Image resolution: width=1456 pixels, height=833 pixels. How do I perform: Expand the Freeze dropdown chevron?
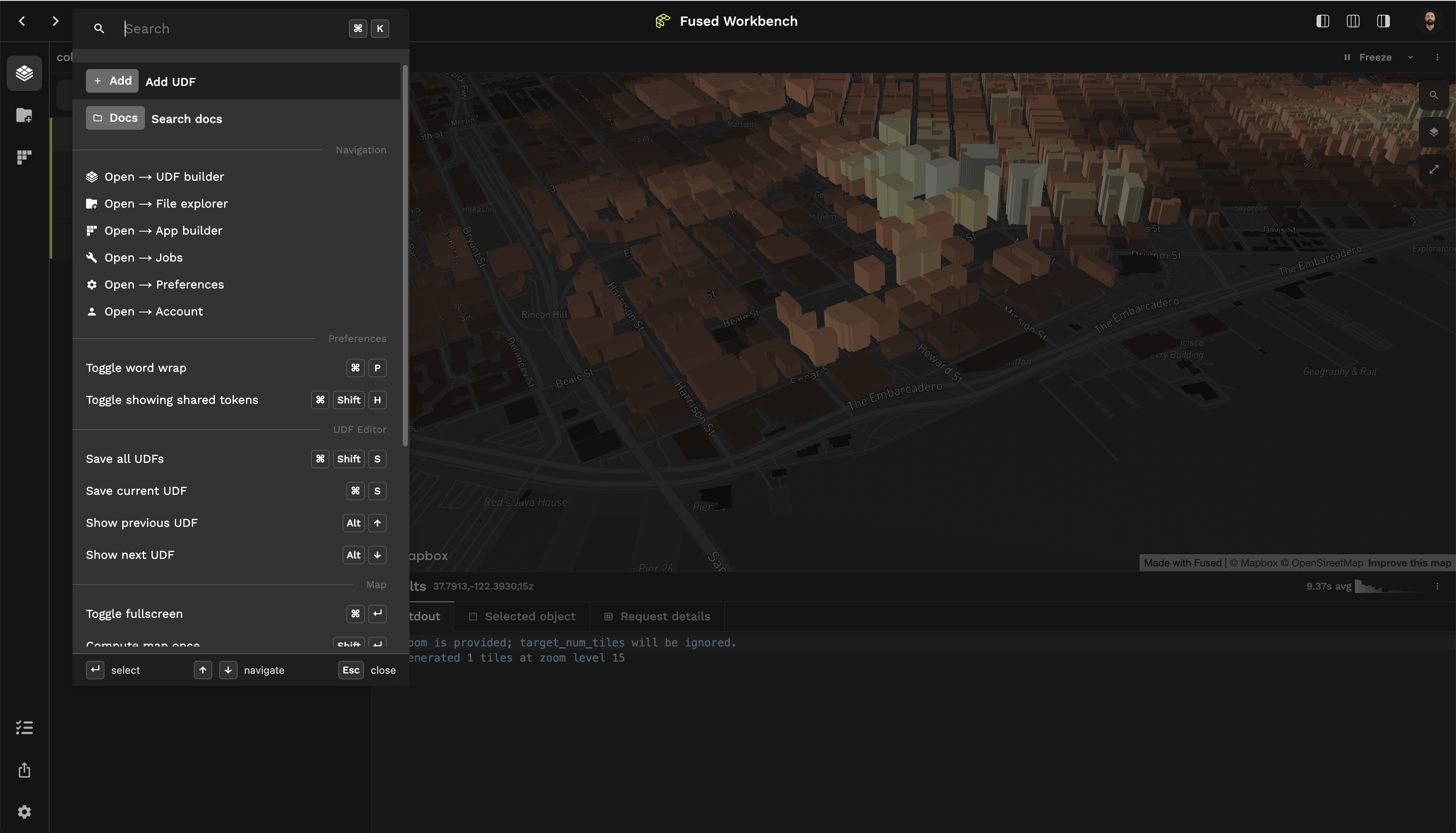point(1411,57)
